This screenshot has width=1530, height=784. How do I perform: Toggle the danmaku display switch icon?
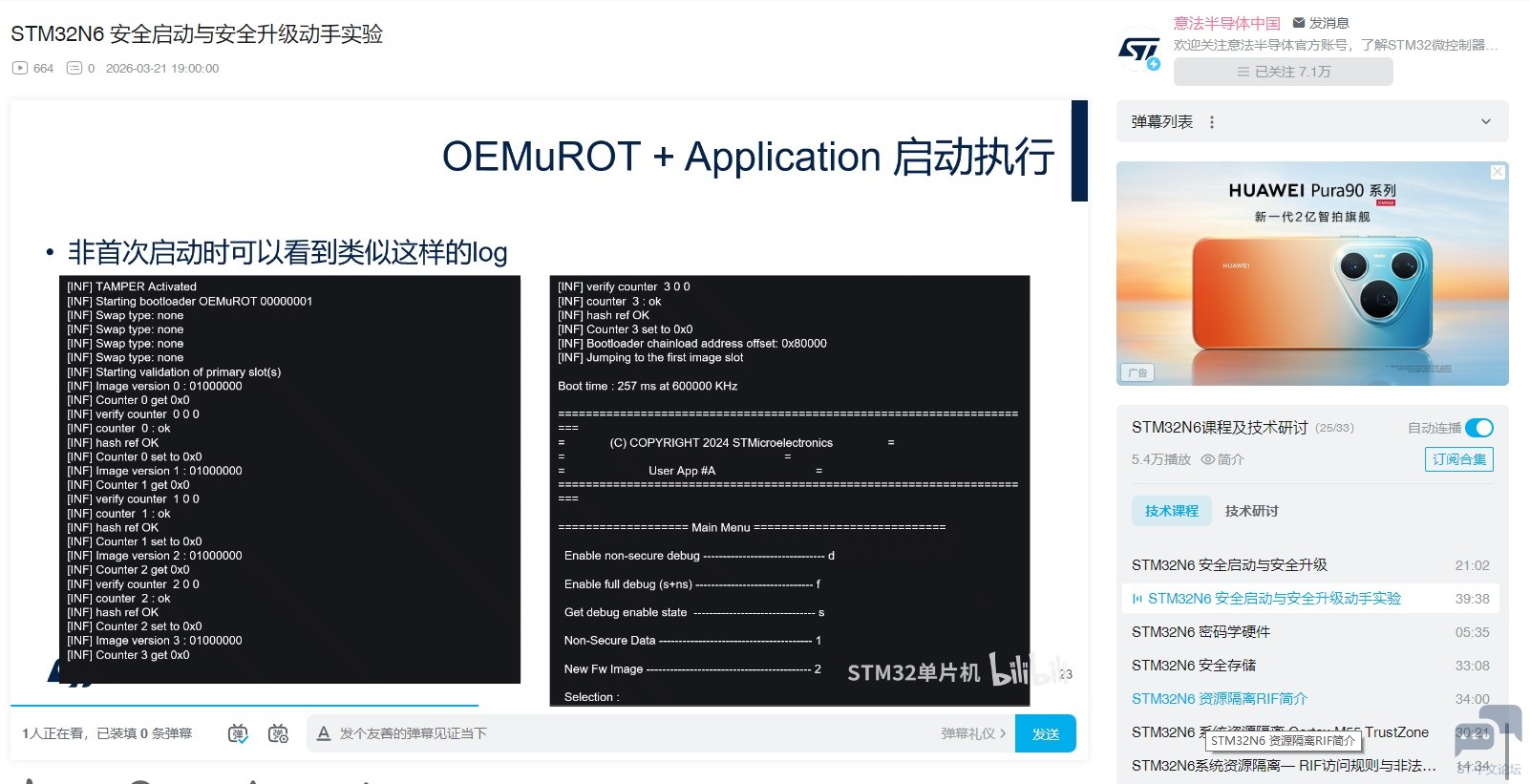[238, 733]
